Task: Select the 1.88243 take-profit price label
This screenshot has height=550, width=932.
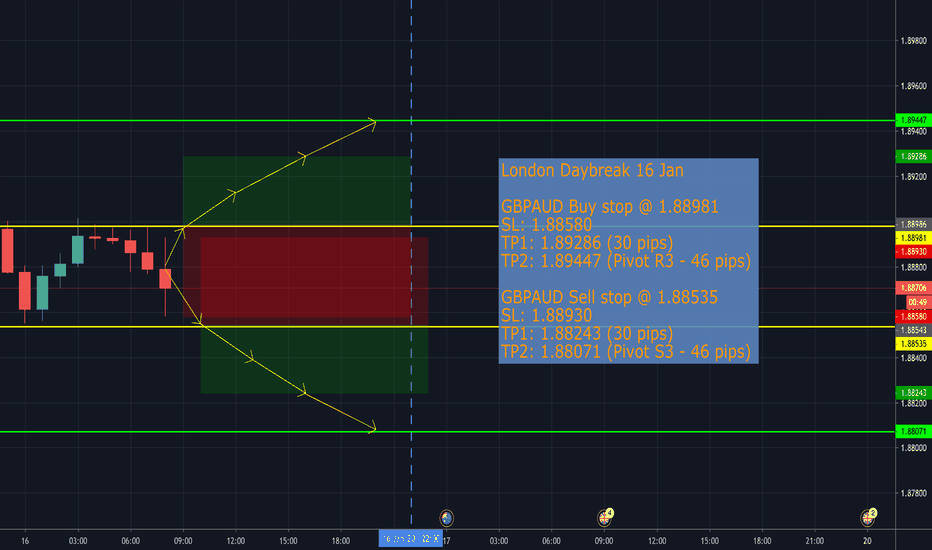Action: point(913,393)
